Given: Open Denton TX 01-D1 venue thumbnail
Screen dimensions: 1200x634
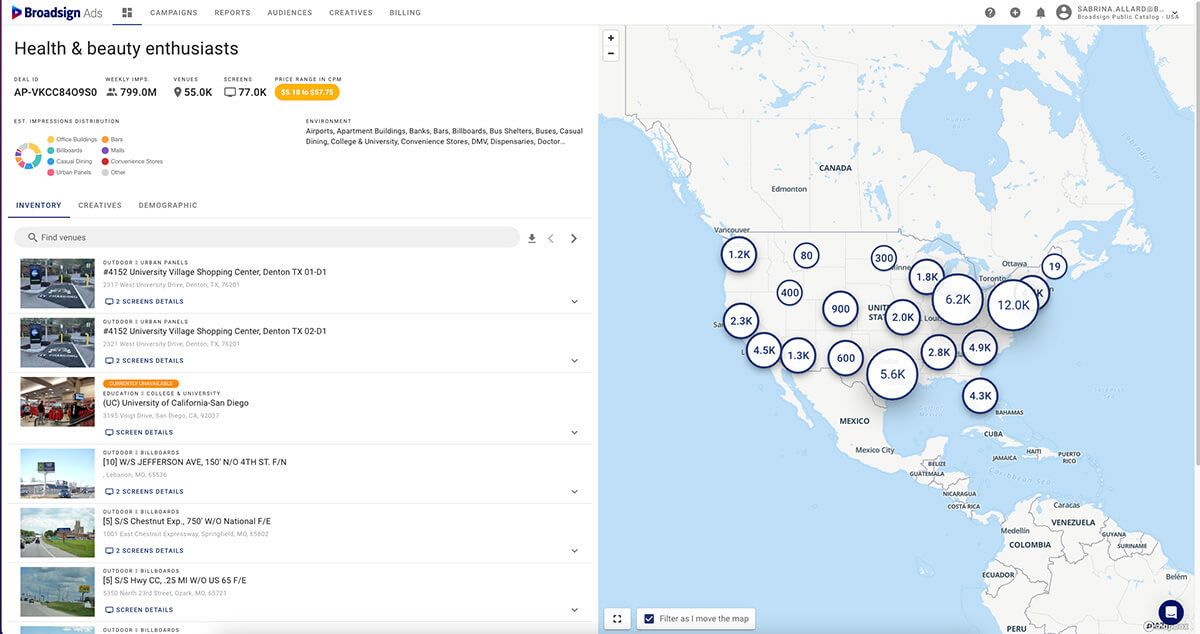Looking at the screenshot, I should pos(57,284).
